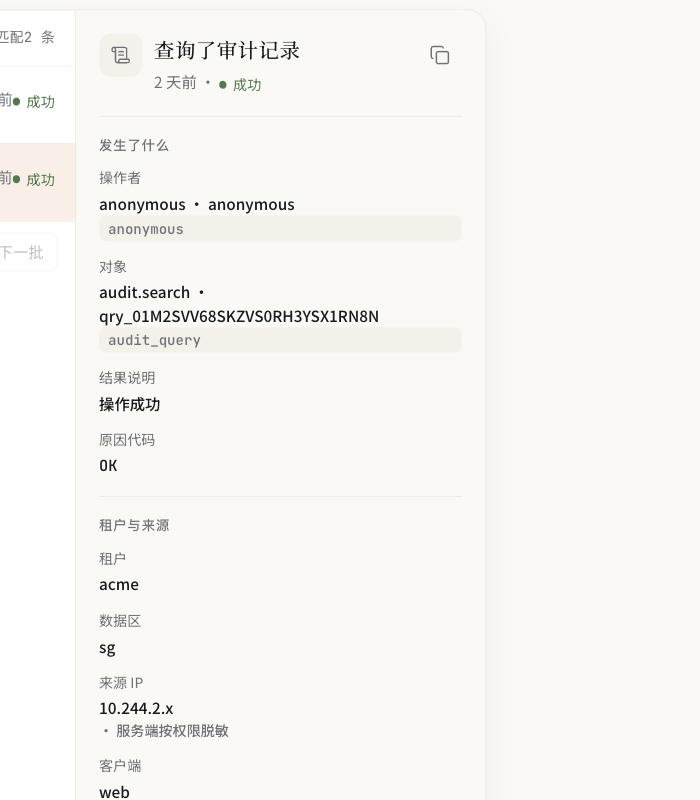Screen dimensions: 700x800
Task: Click the anonymous code chip
Action: click(280, 229)
